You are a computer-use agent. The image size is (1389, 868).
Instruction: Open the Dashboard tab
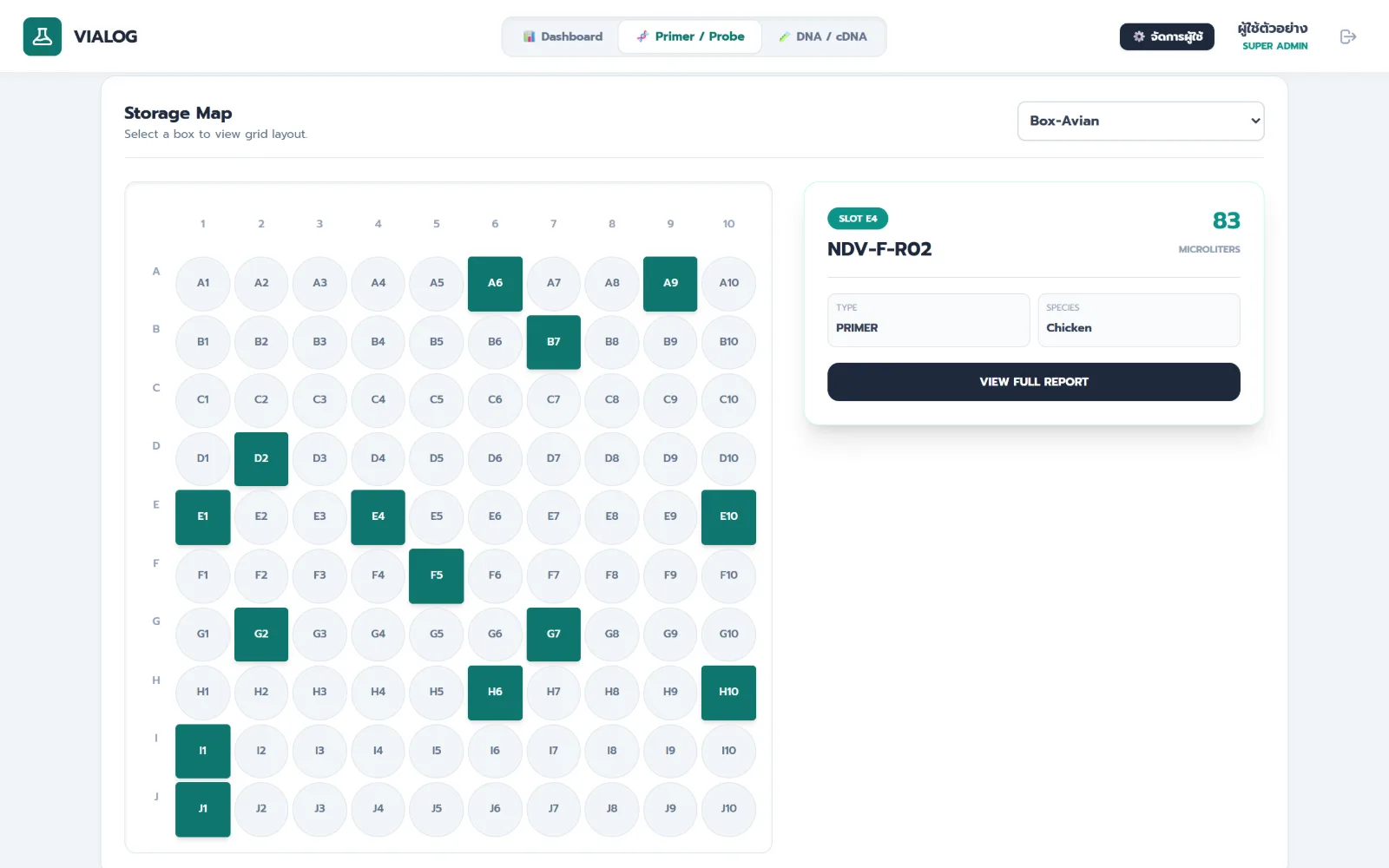(x=563, y=36)
